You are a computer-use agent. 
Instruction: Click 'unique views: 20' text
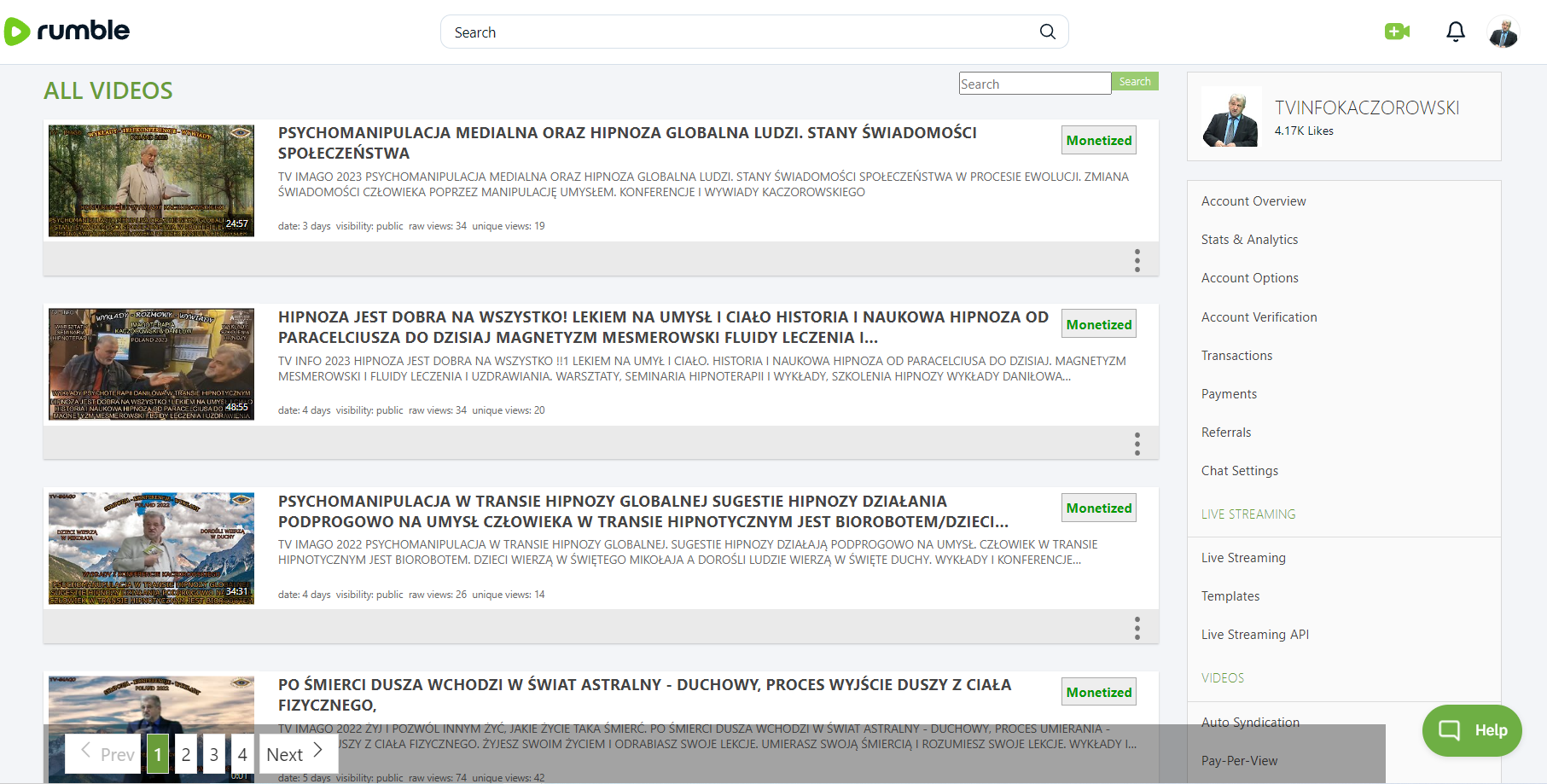coord(509,410)
